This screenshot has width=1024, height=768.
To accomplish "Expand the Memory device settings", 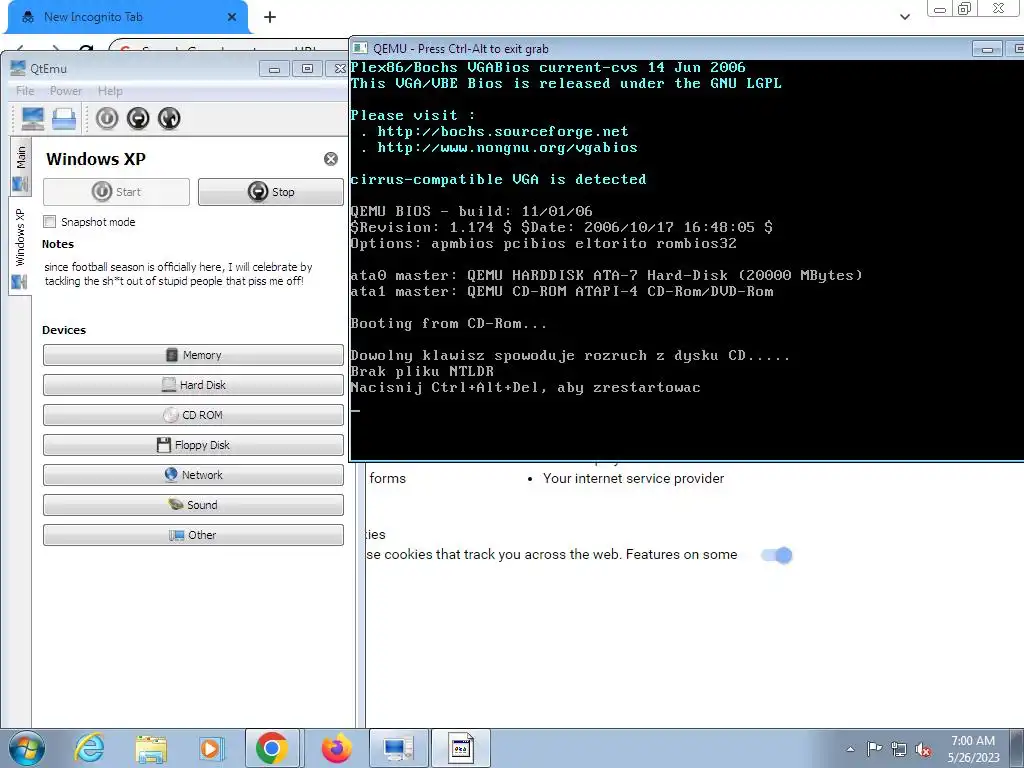I will [x=193, y=355].
